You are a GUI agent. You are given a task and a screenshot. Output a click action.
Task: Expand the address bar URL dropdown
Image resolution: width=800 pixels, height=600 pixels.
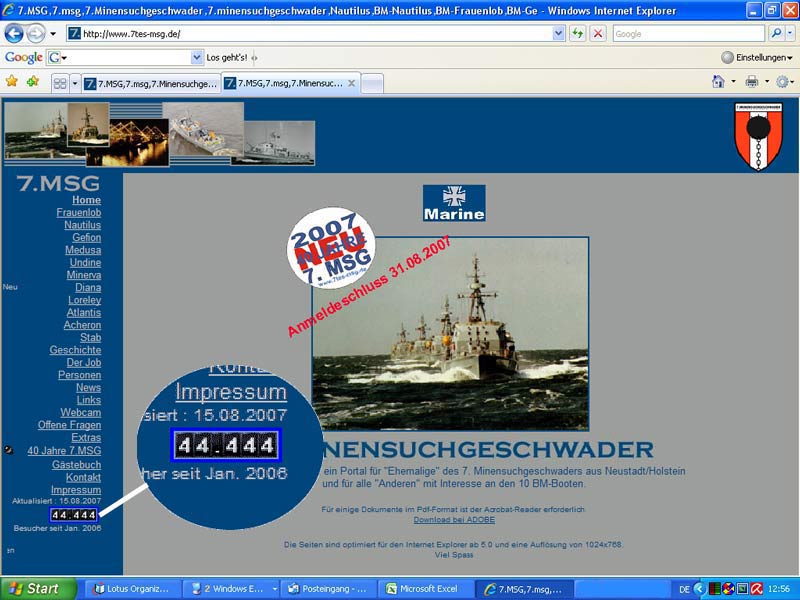[559, 33]
